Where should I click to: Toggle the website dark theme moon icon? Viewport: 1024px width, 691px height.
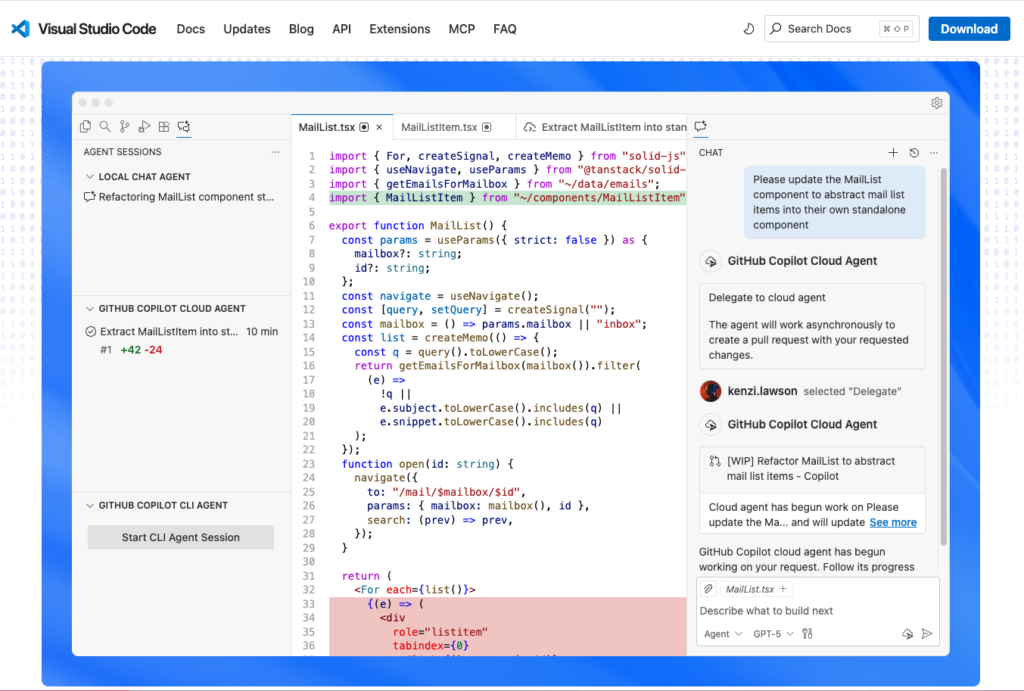(x=748, y=29)
